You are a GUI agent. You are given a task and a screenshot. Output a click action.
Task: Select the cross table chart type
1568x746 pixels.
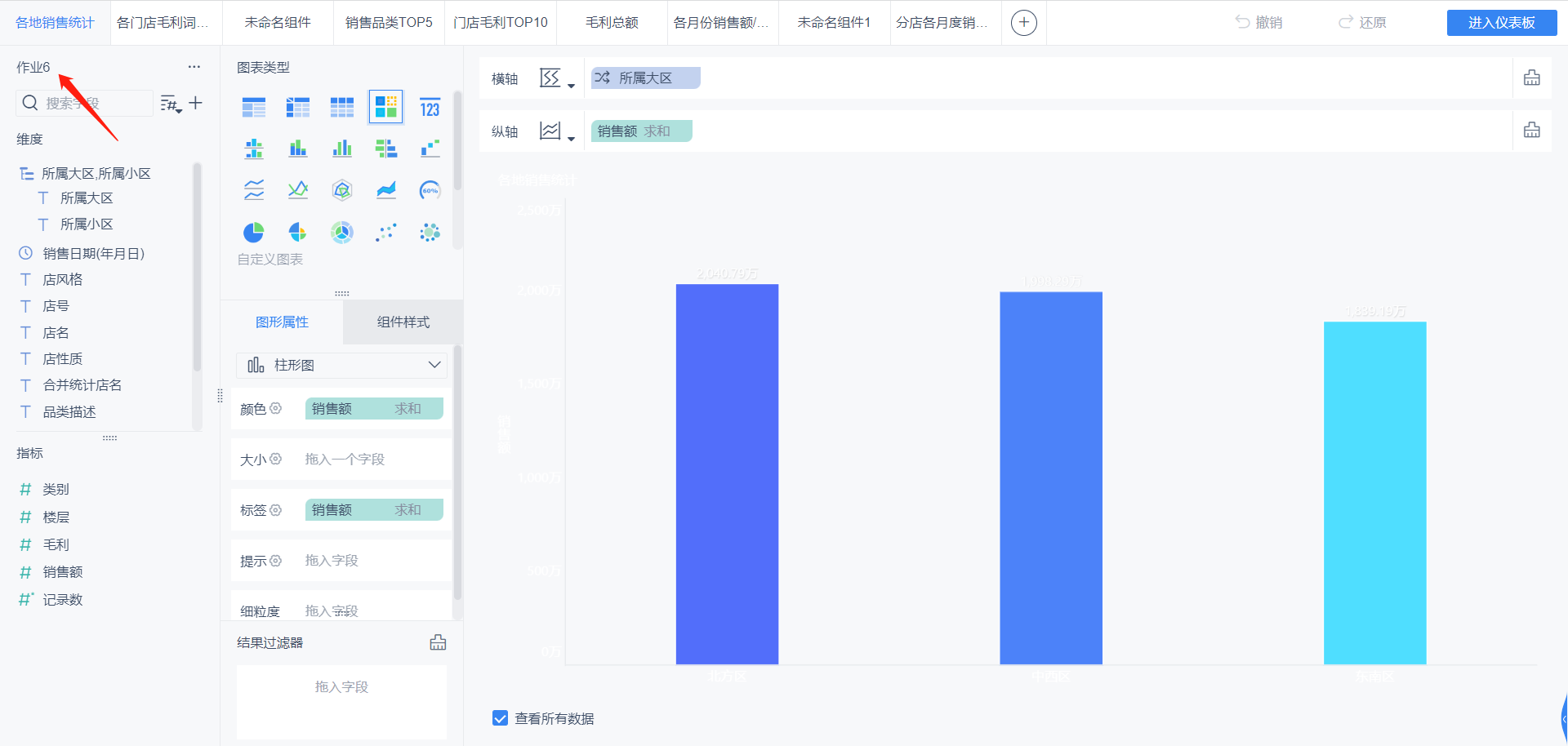pyautogui.click(x=298, y=107)
